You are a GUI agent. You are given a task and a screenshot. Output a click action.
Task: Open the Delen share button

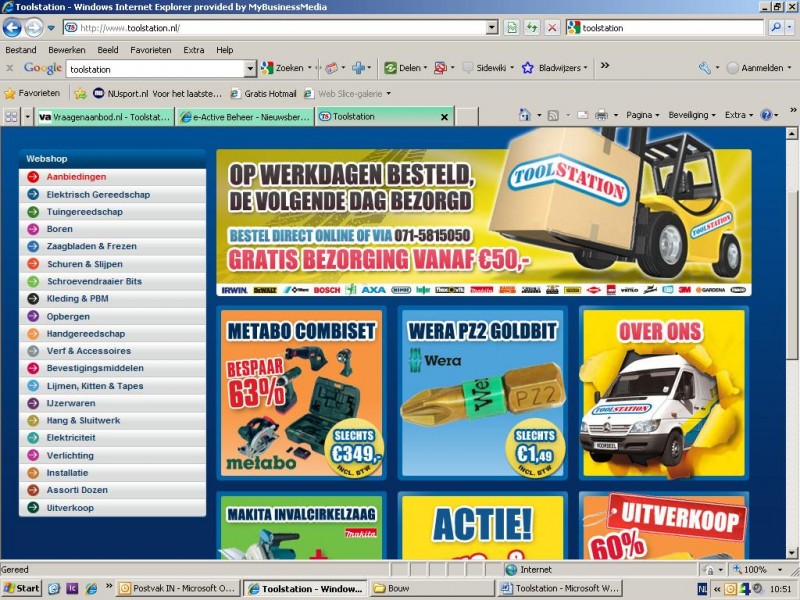click(405, 68)
